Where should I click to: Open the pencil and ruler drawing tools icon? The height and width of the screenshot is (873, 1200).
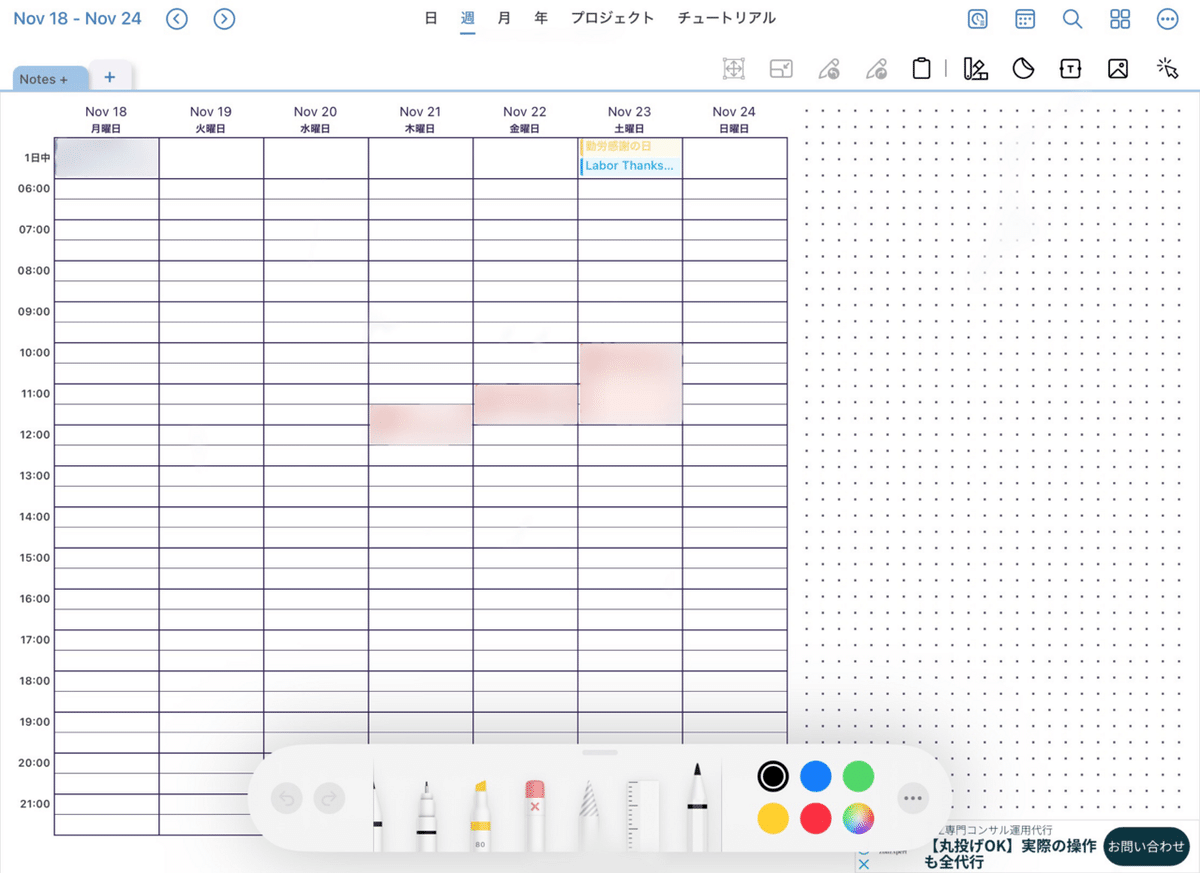click(x=975, y=68)
